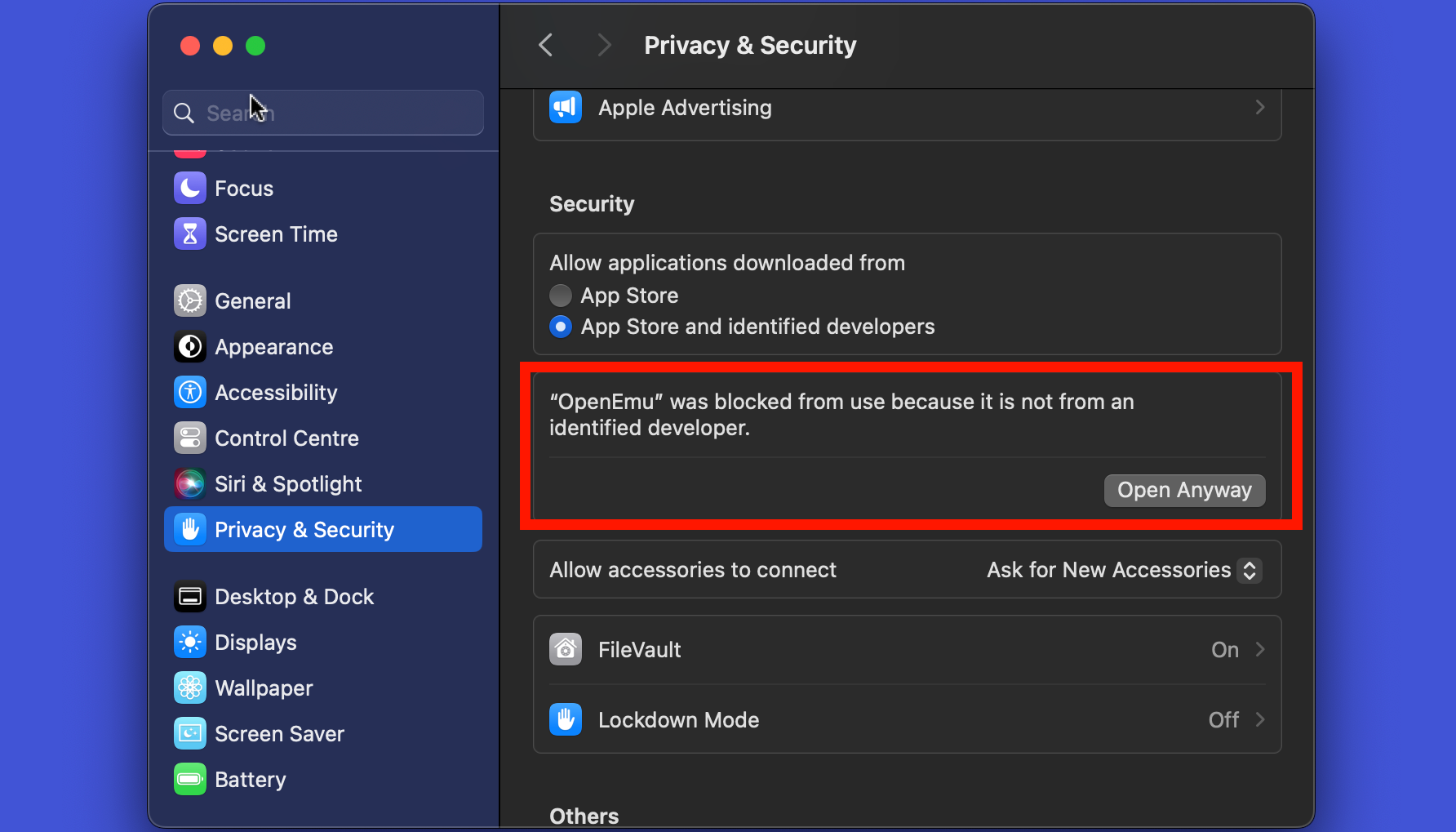1456x832 pixels.
Task: Click the Apple Advertising megaphone icon
Action: (566, 108)
